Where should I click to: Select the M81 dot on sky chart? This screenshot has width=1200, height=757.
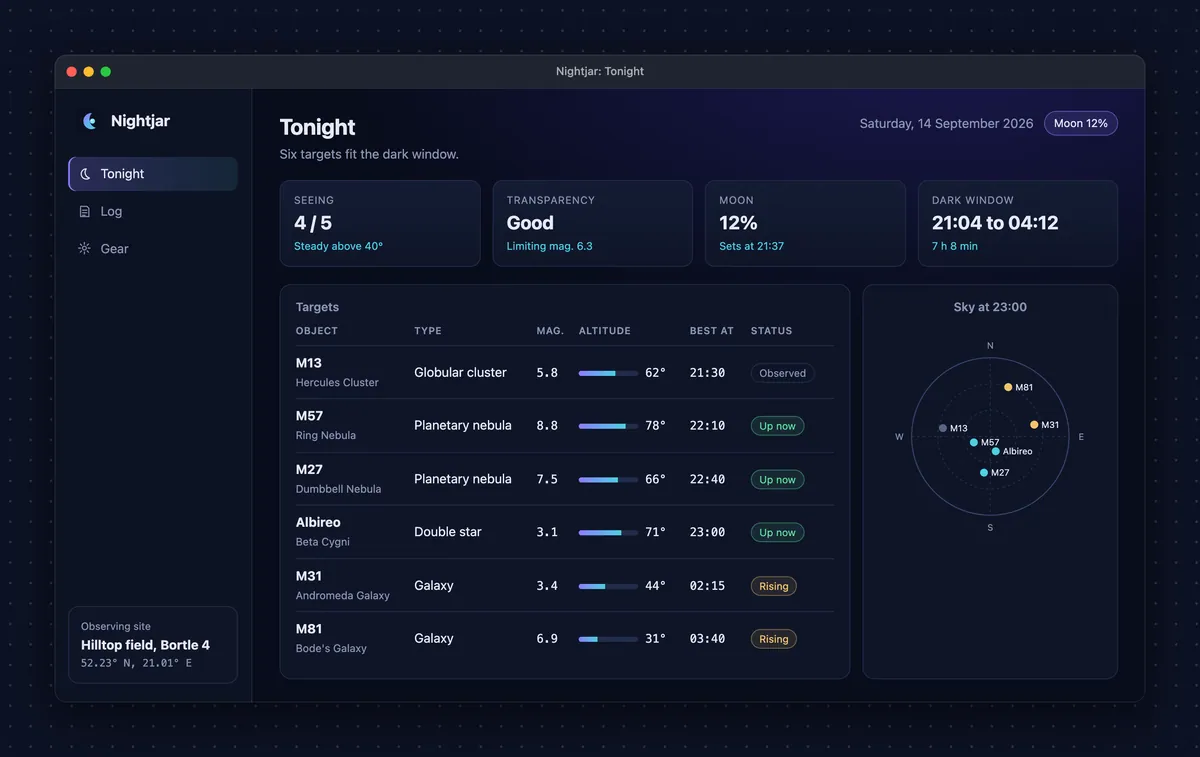pyautogui.click(x=1008, y=387)
